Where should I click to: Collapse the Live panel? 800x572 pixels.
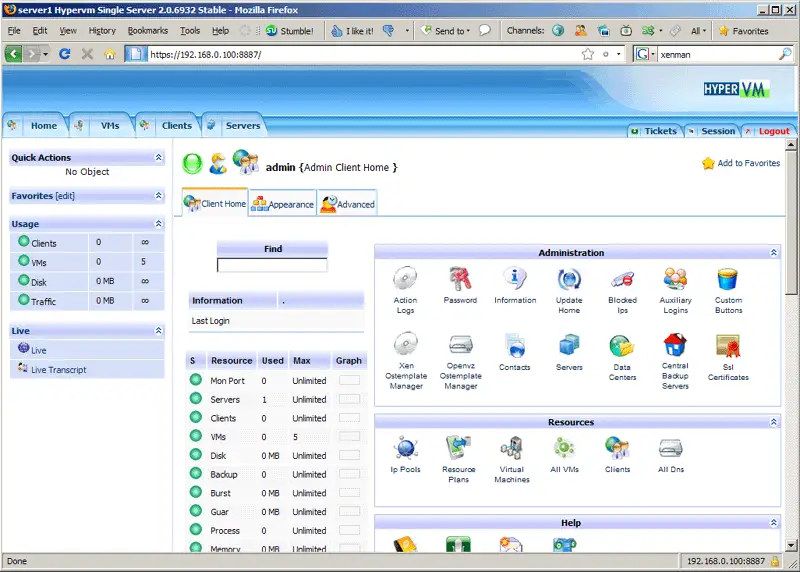click(x=159, y=331)
